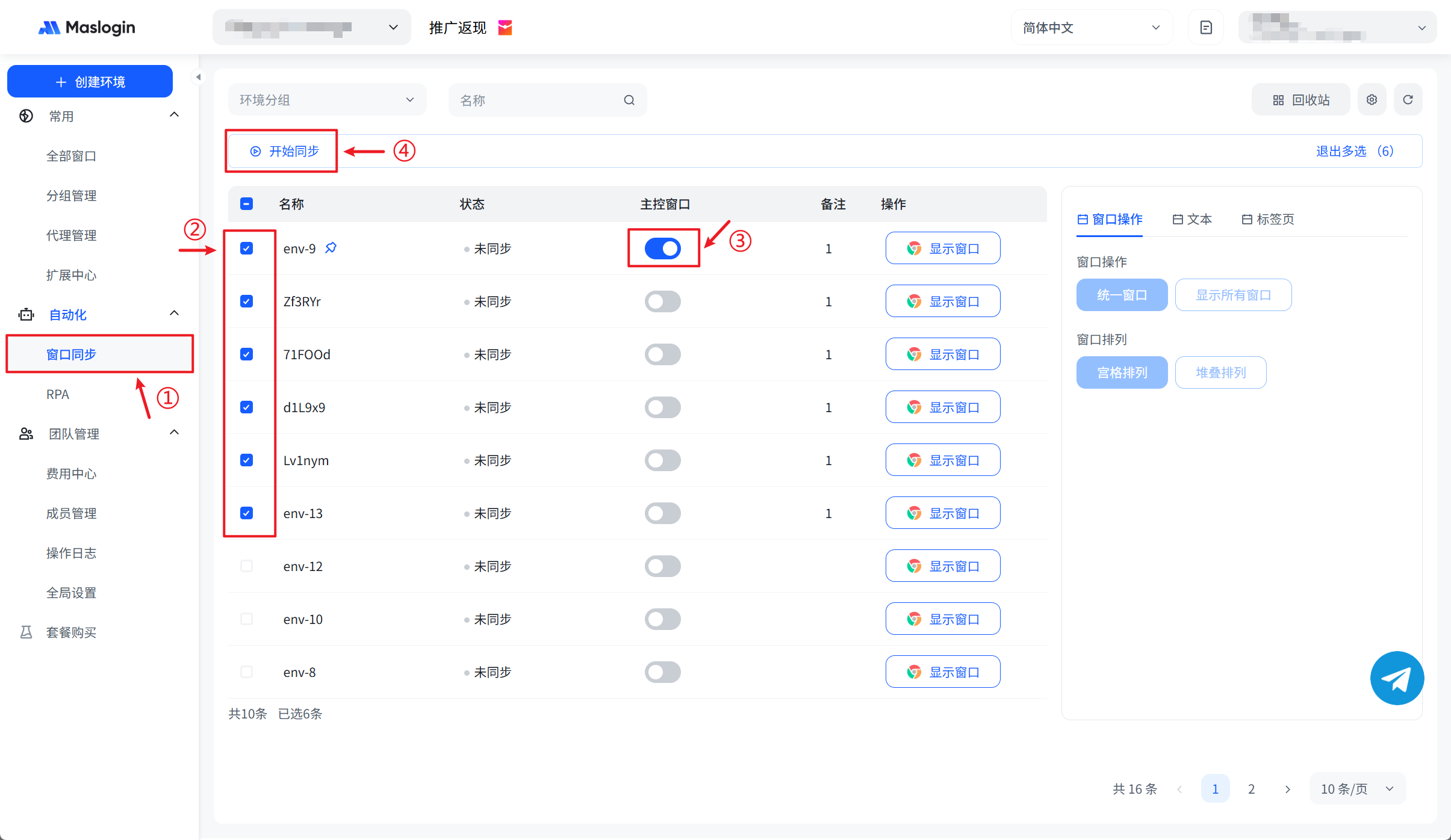
Task: Click the refresh icon in toolbar
Action: 1408,100
